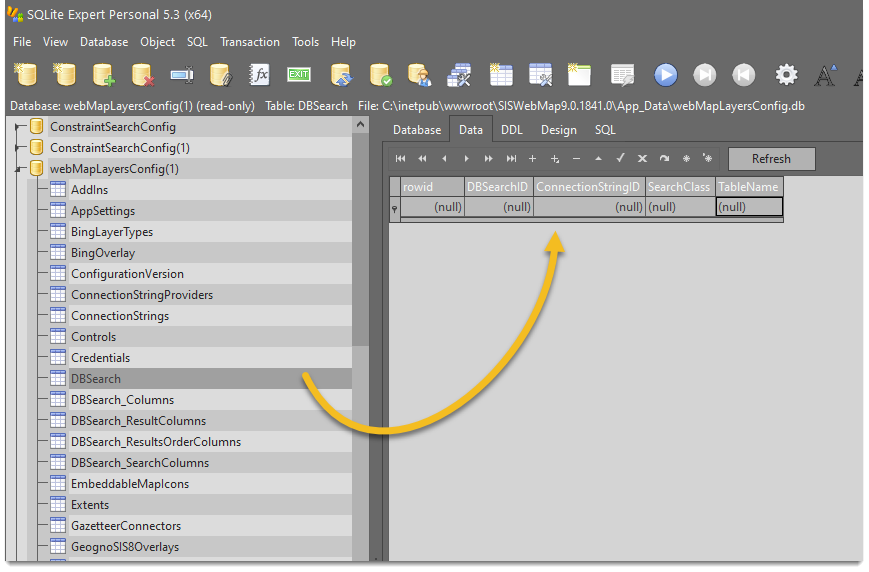Select the AddIns table
The image size is (869, 572).
click(89, 190)
